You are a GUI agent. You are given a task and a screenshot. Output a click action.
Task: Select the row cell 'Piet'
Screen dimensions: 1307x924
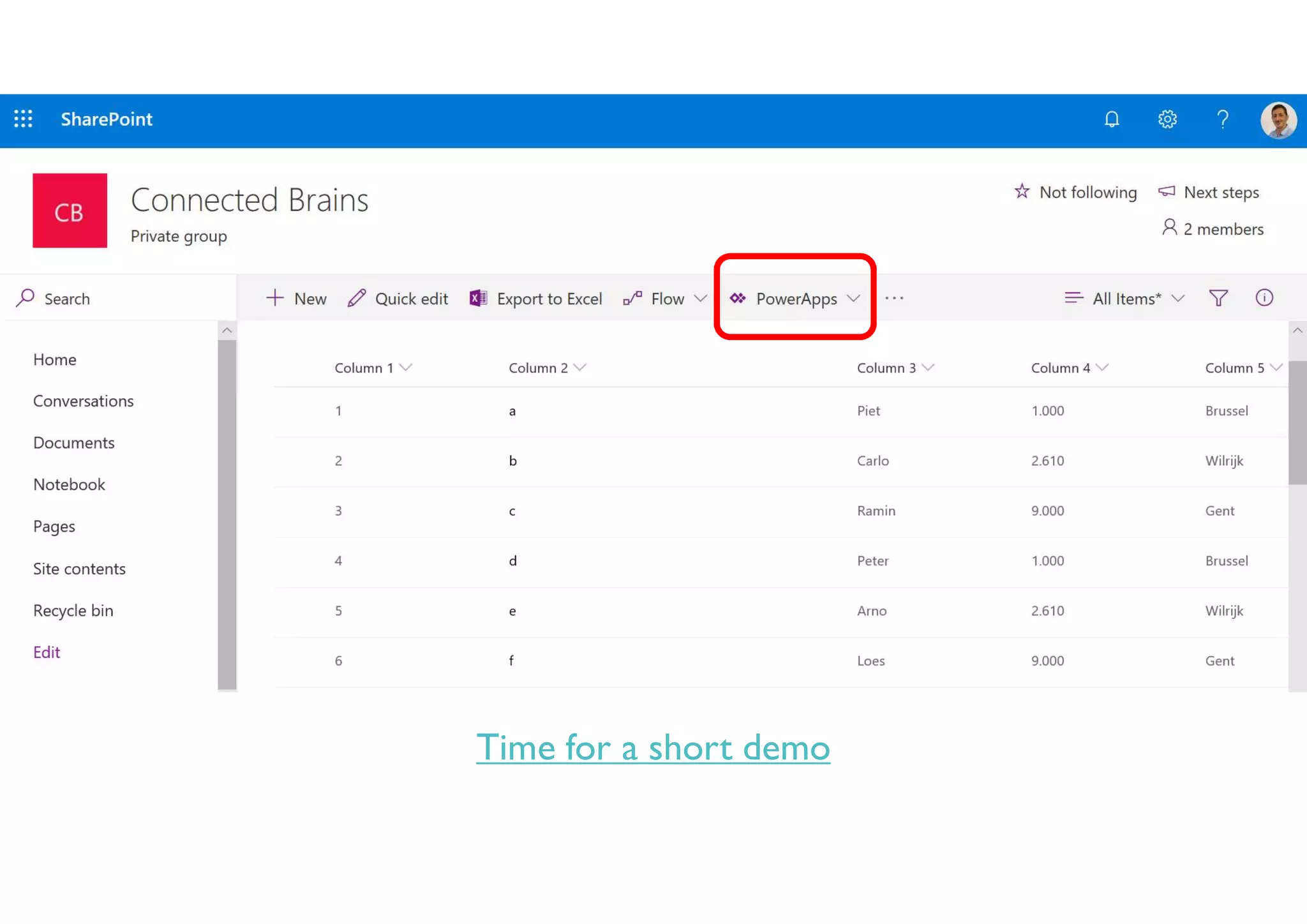click(x=869, y=411)
